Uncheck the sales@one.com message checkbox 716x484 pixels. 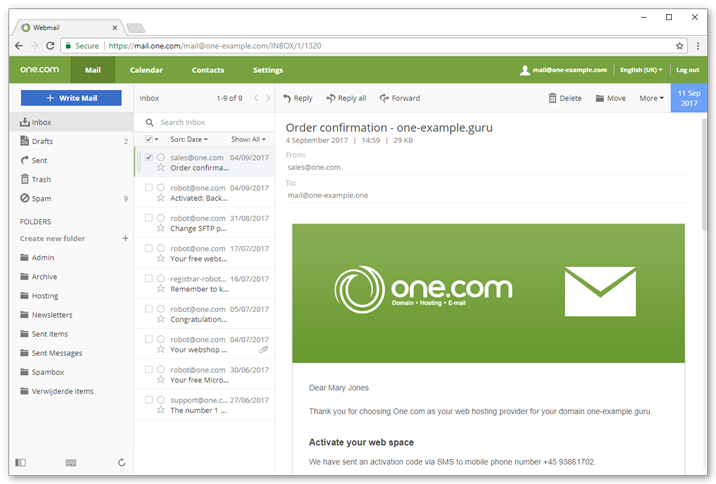click(x=149, y=157)
